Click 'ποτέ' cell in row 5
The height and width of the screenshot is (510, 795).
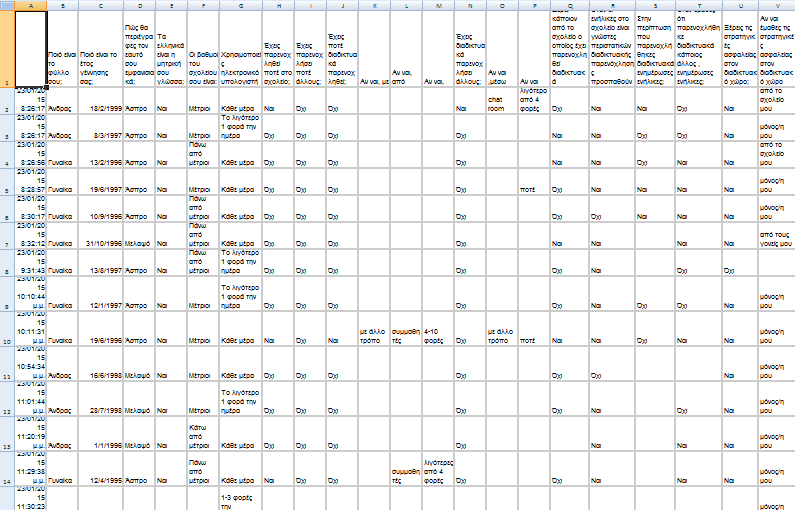(534, 181)
